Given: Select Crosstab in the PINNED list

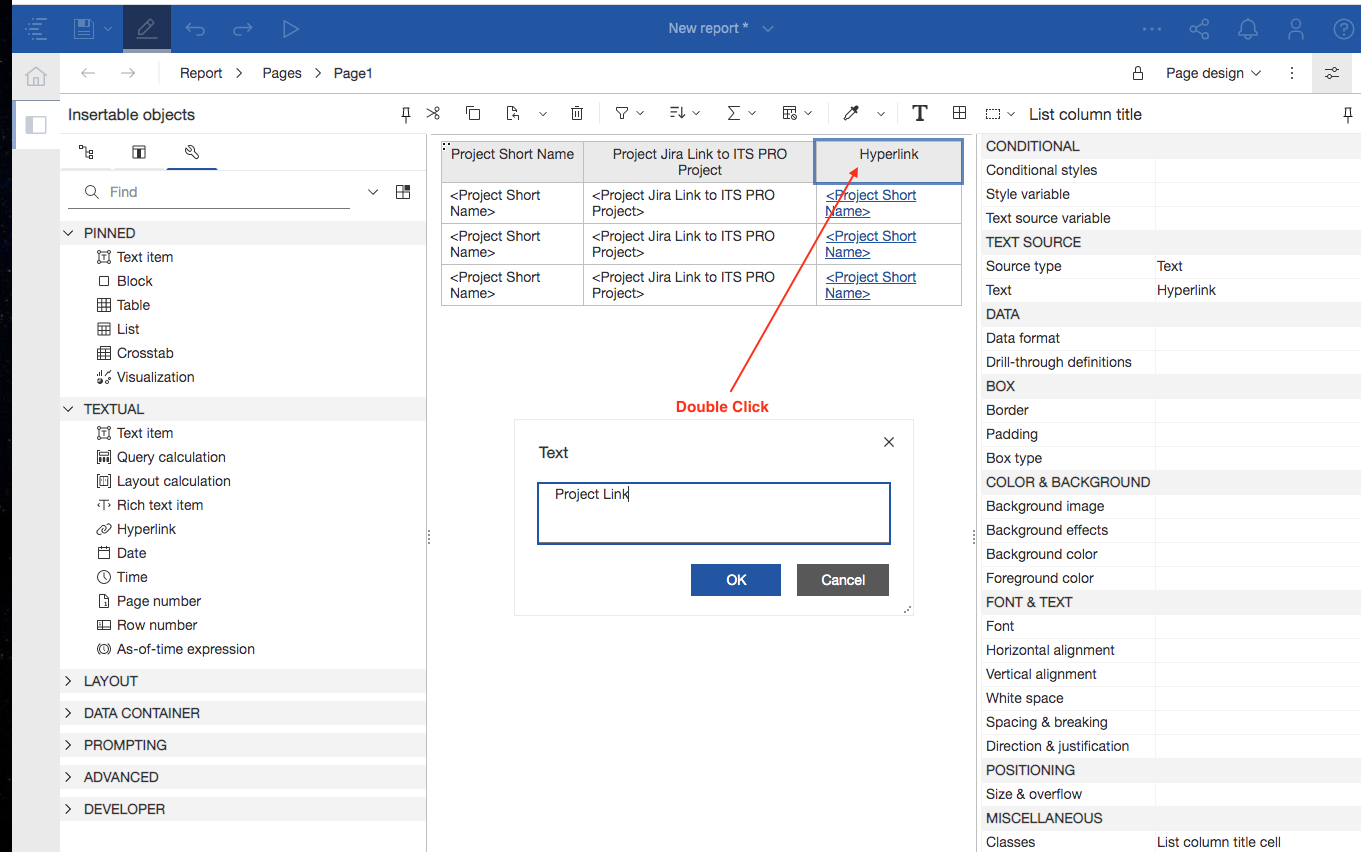Looking at the screenshot, I should (135, 353).
